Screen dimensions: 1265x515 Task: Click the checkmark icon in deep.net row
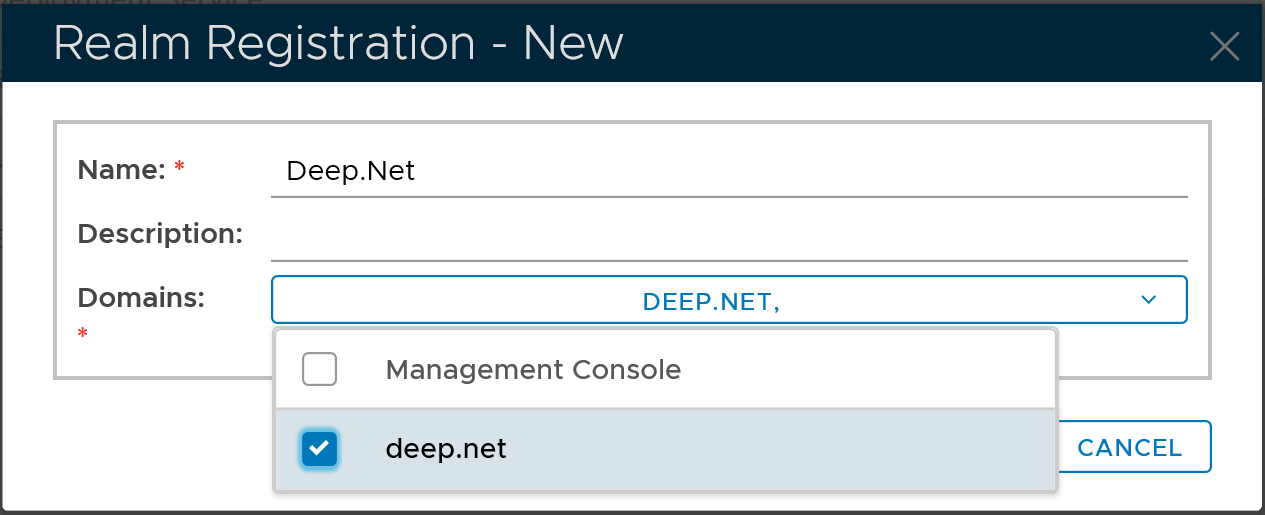319,449
